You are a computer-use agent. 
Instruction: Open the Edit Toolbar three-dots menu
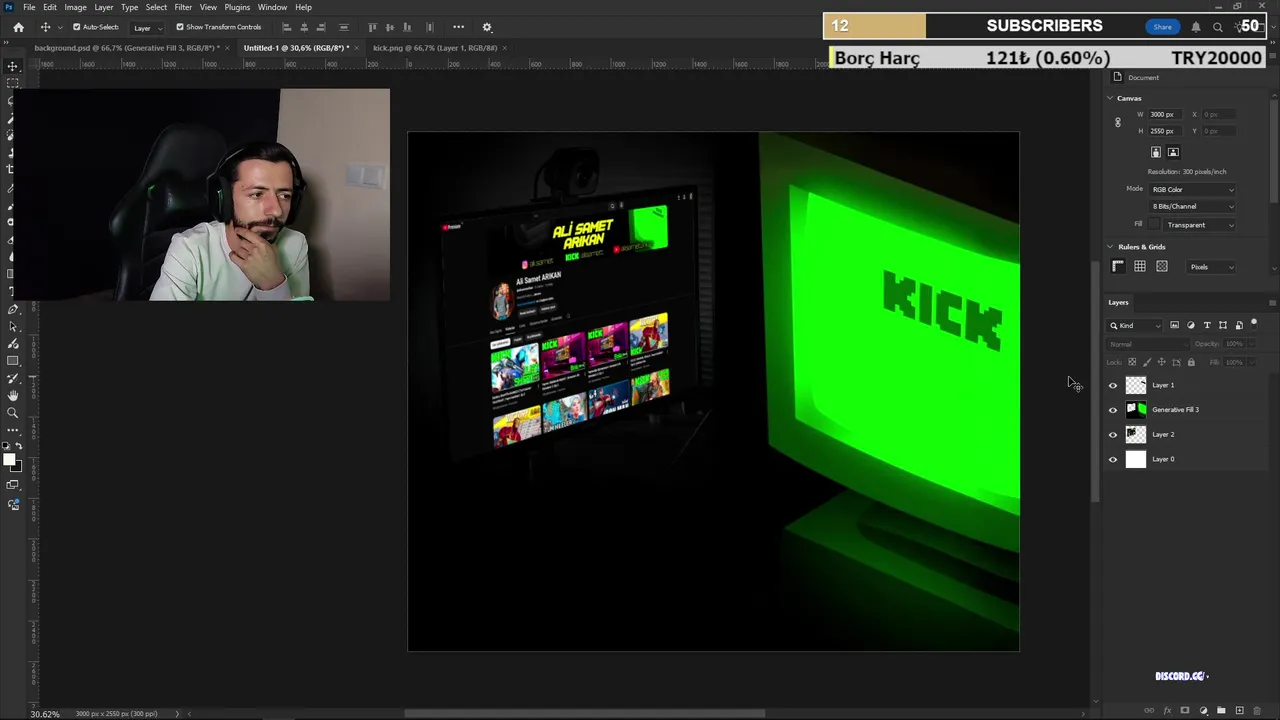pos(13,430)
